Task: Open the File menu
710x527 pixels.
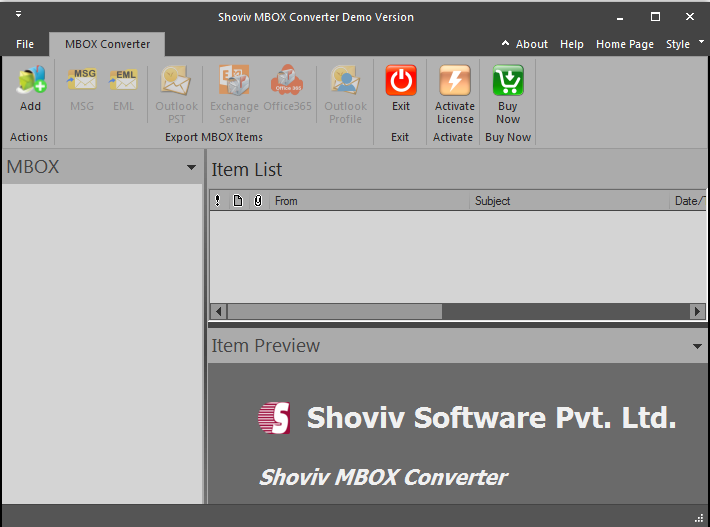Action: [25, 44]
